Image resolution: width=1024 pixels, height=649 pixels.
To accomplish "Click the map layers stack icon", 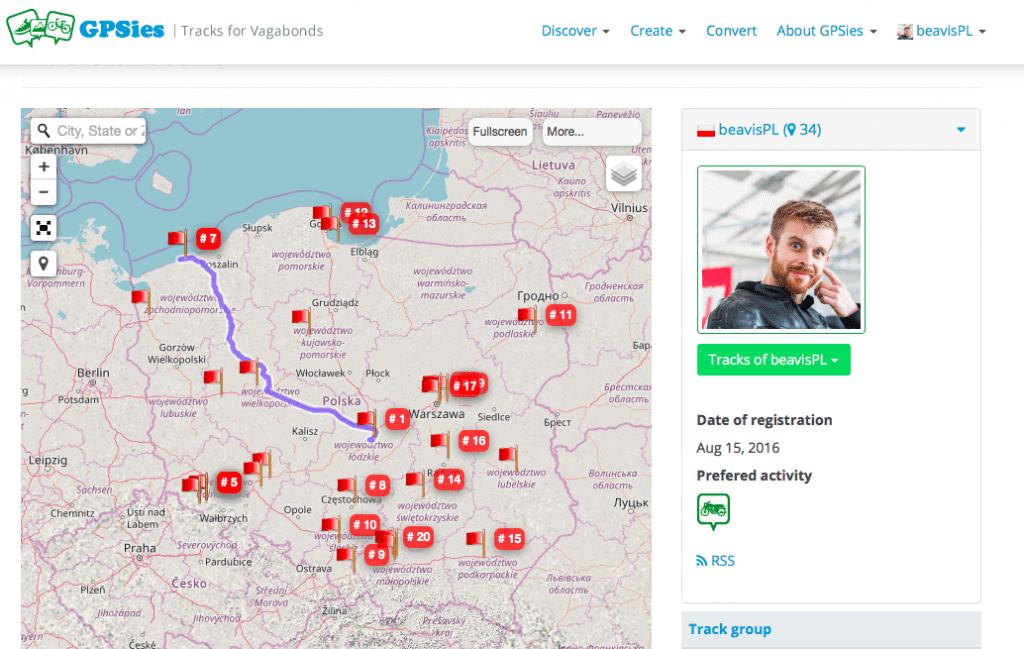I will coord(623,174).
